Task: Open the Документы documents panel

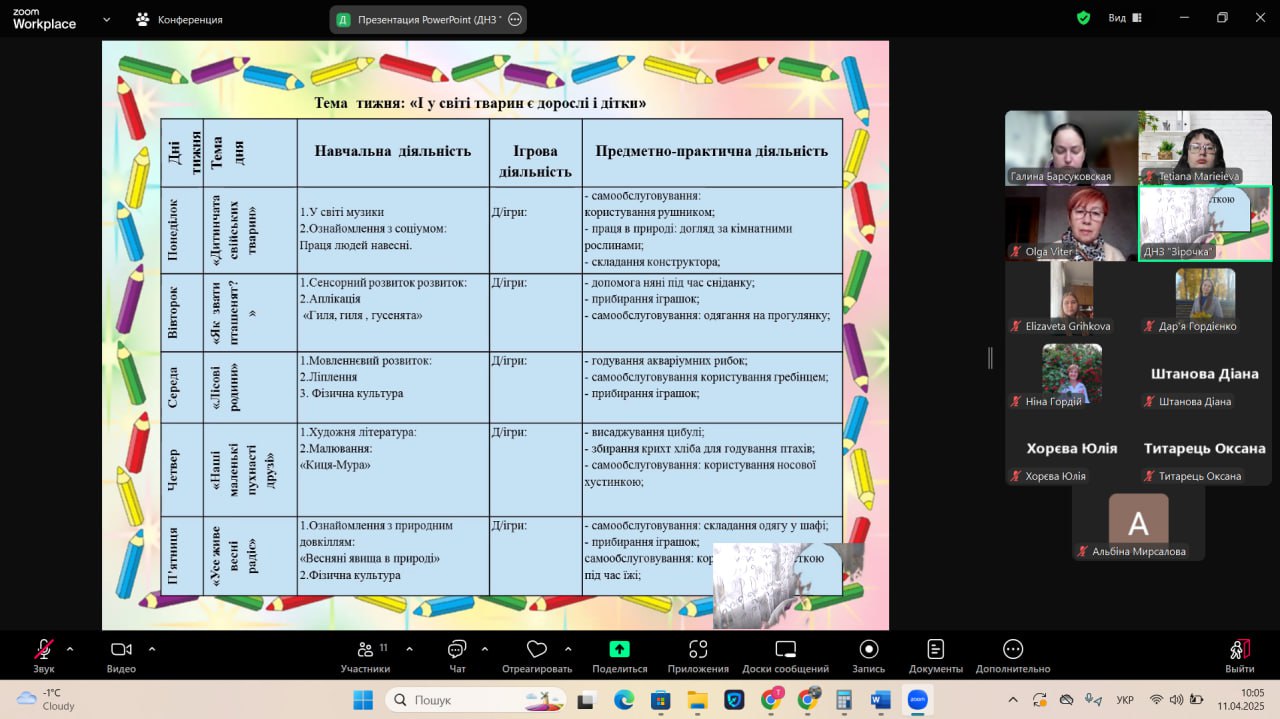Action: coord(936,654)
